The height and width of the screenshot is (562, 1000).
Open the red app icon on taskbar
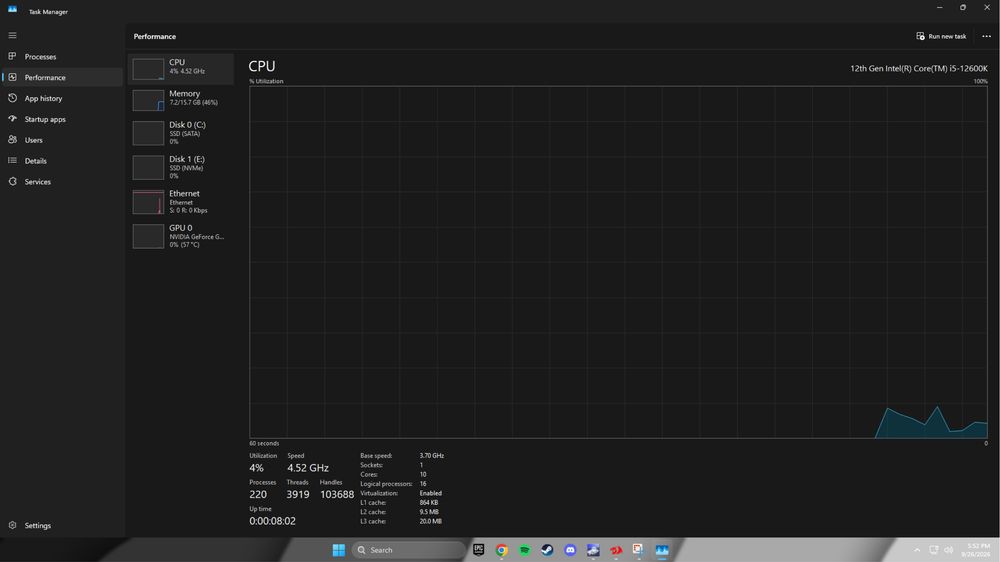point(616,550)
